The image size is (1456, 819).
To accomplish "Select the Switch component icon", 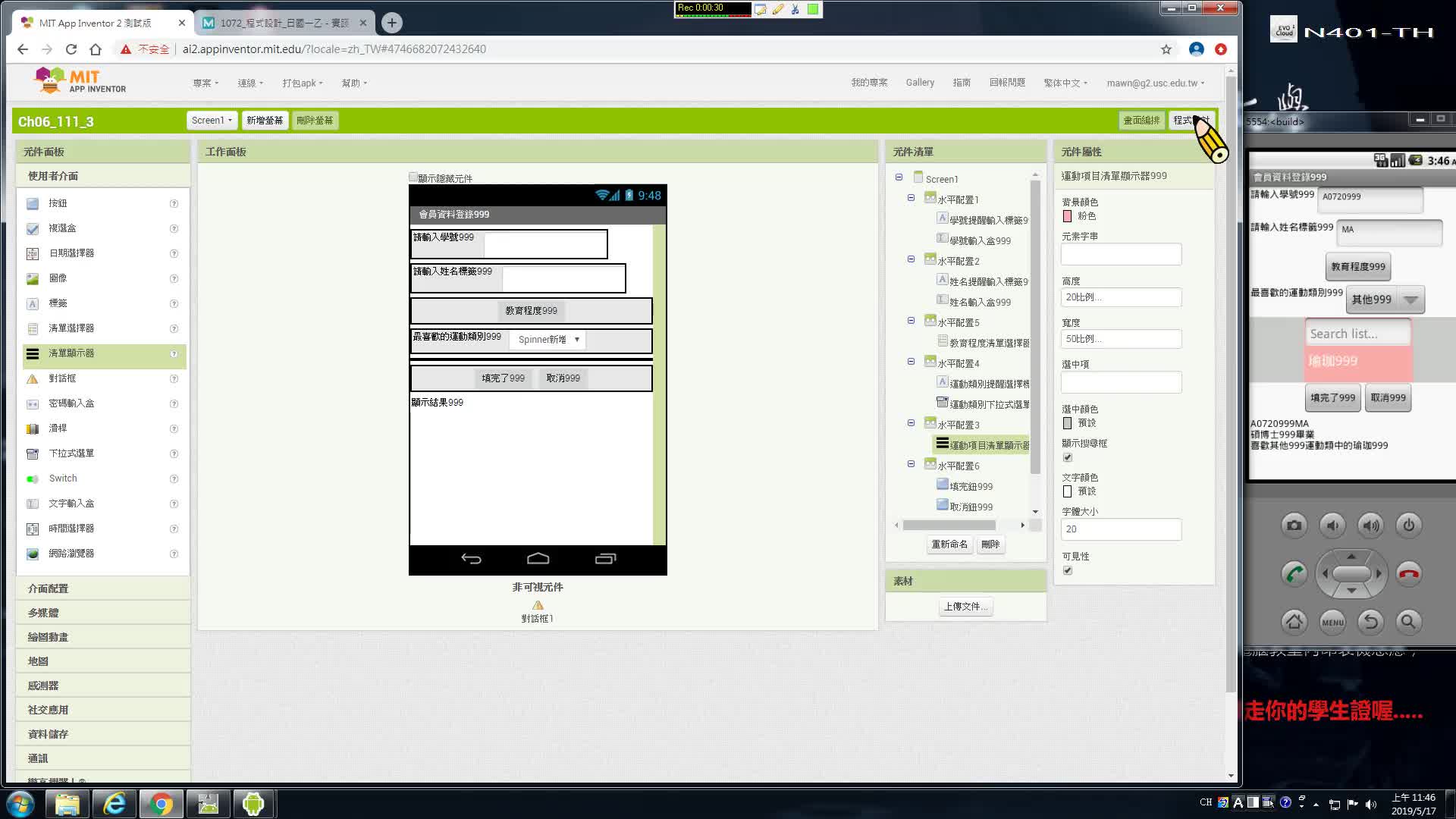I will click(x=33, y=479).
